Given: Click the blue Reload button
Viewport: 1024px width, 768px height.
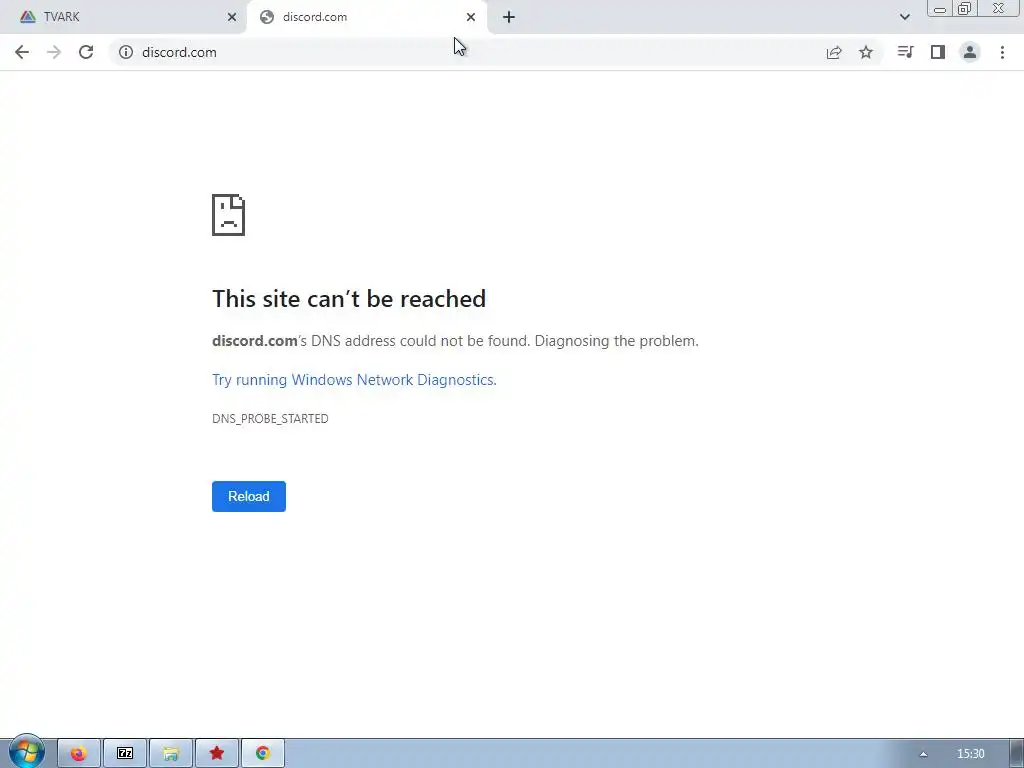Looking at the screenshot, I should [249, 496].
